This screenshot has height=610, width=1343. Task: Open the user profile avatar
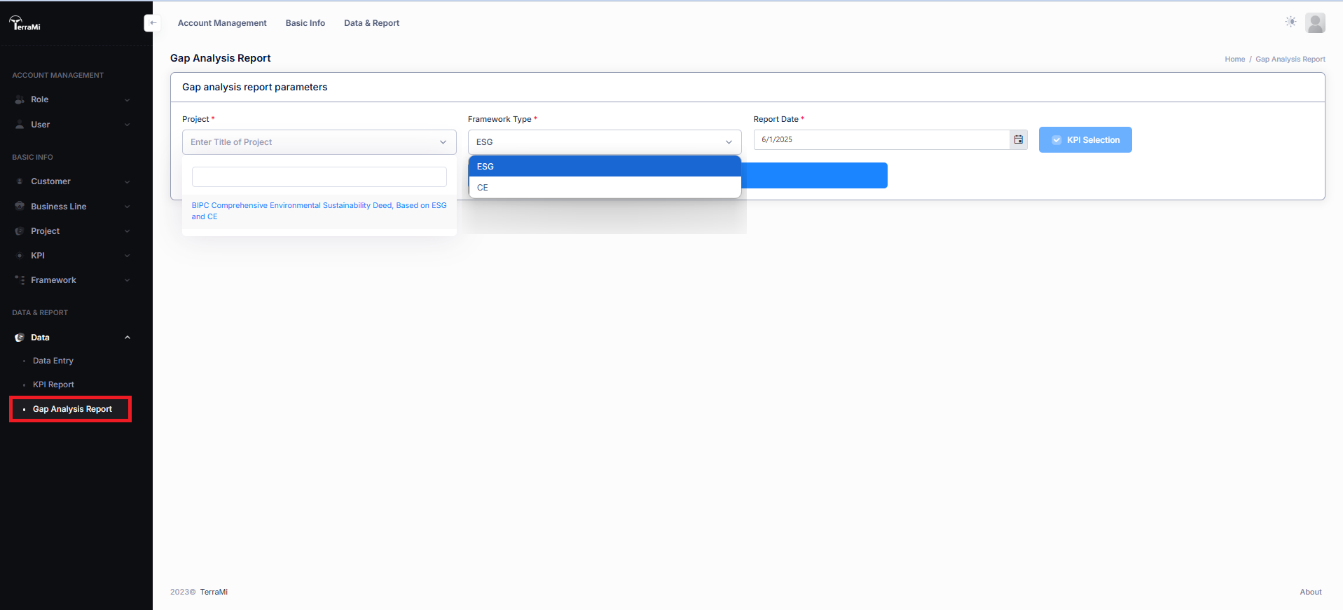[x=1315, y=23]
